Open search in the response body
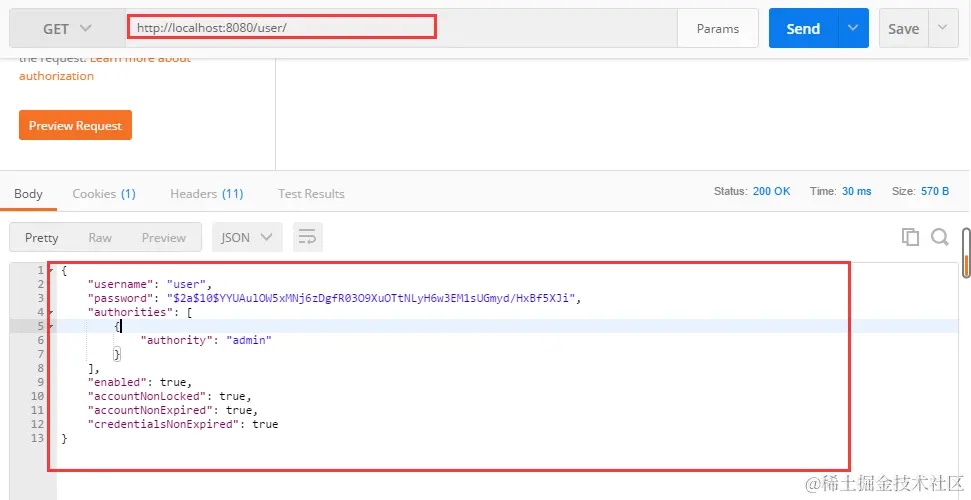Image resolution: width=971 pixels, height=500 pixels. pos(939,237)
